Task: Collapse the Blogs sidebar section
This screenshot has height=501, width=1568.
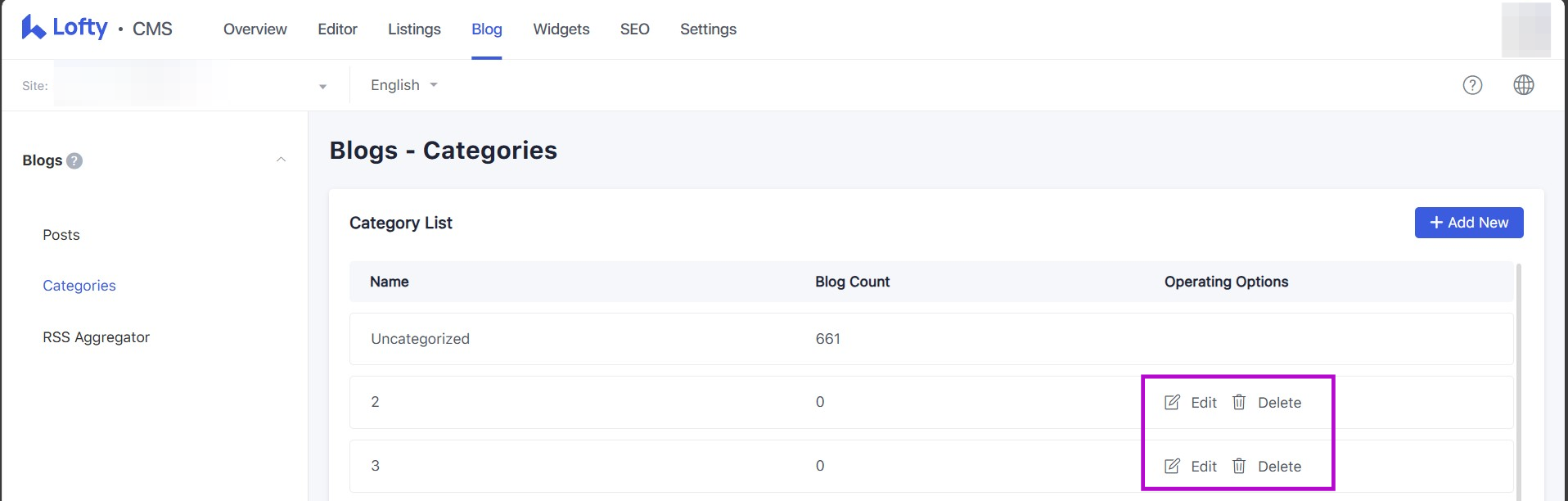Action: (x=281, y=160)
